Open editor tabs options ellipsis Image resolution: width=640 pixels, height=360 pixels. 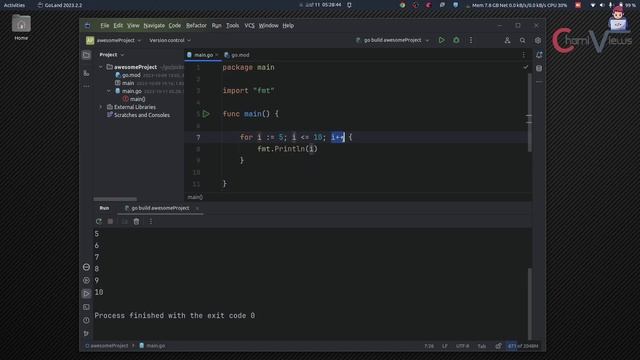tap(524, 55)
